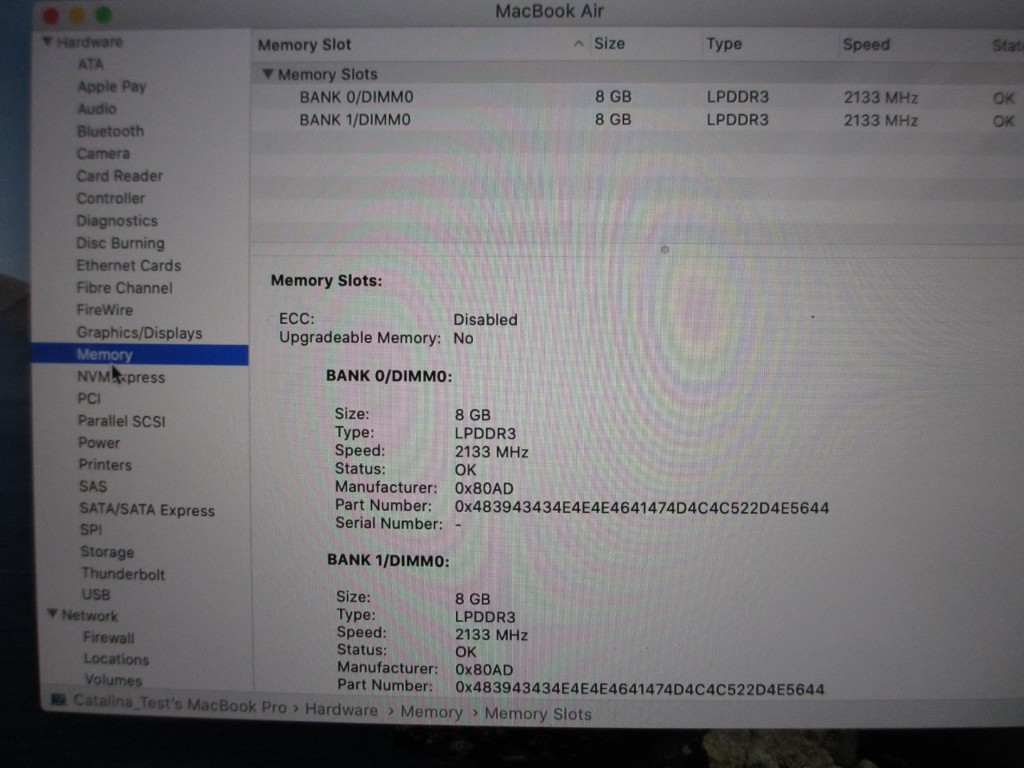Image resolution: width=1024 pixels, height=768 pixels.
Task: Click the Memory Slots group row label
Action: click(327, 74)
